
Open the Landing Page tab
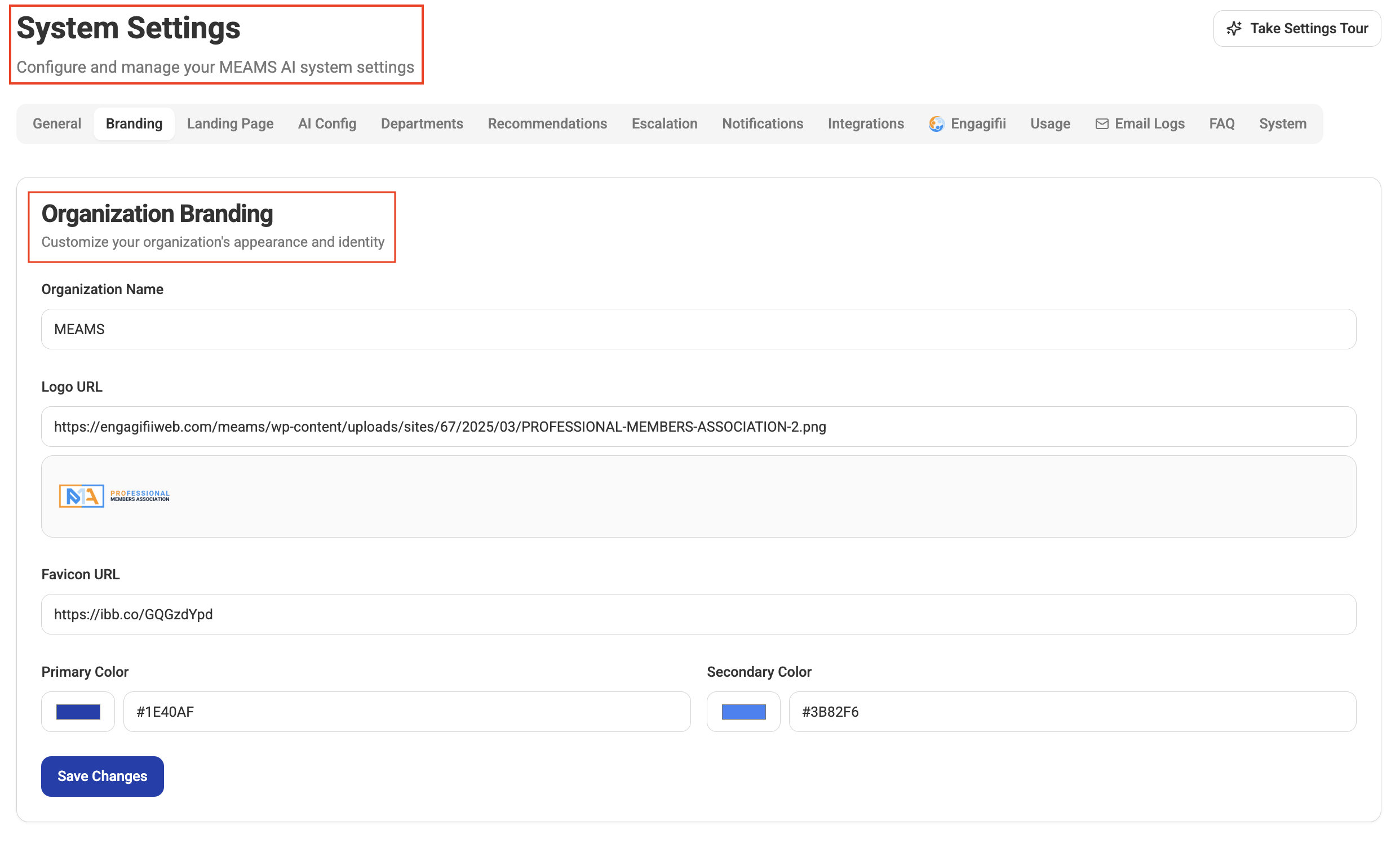click(230, 124)
